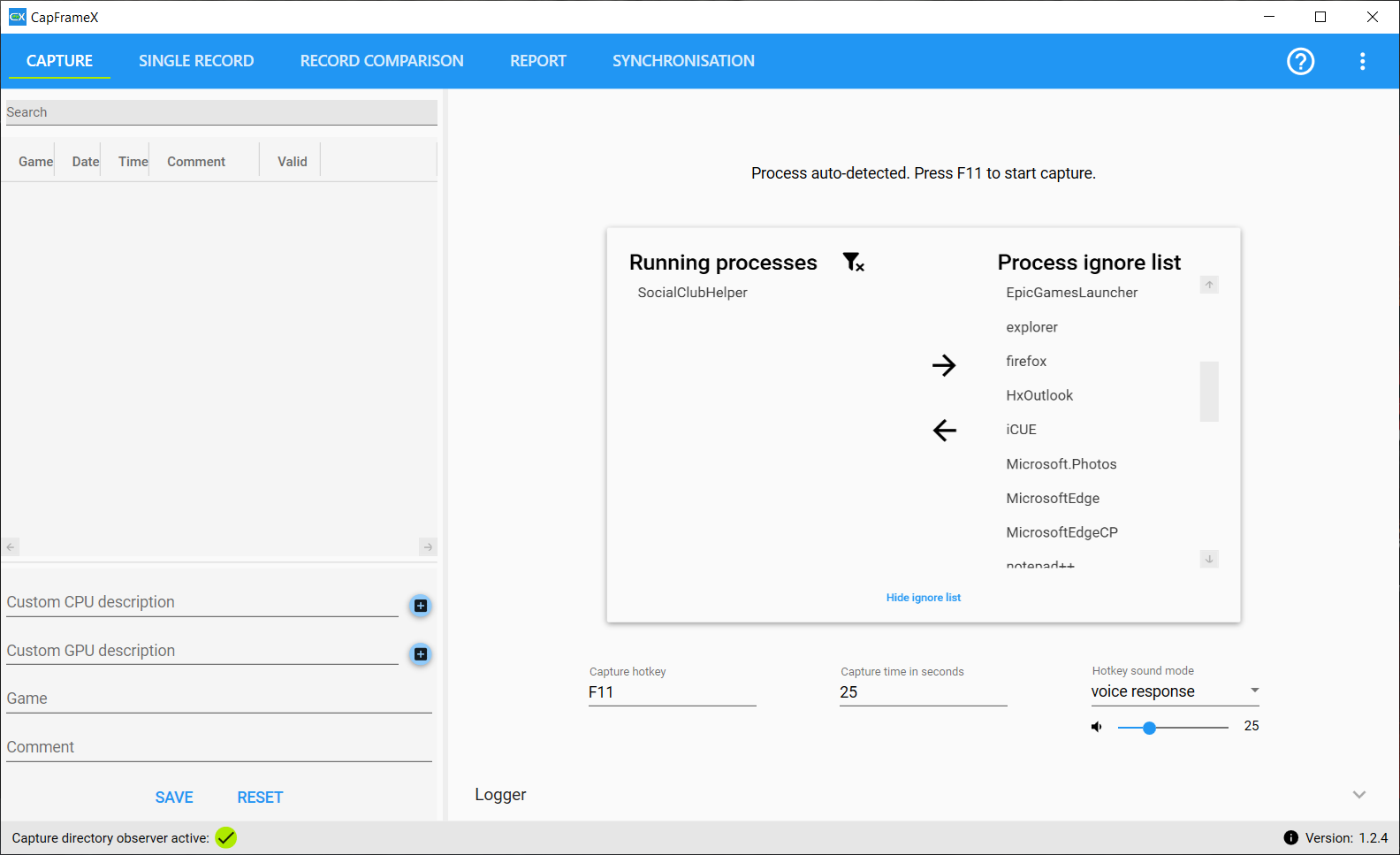Select MicrosoftEdgeCP in ignore list
Image resolution: width=1400 pixels, height=855 pixels.
(x=1061, y=532)
